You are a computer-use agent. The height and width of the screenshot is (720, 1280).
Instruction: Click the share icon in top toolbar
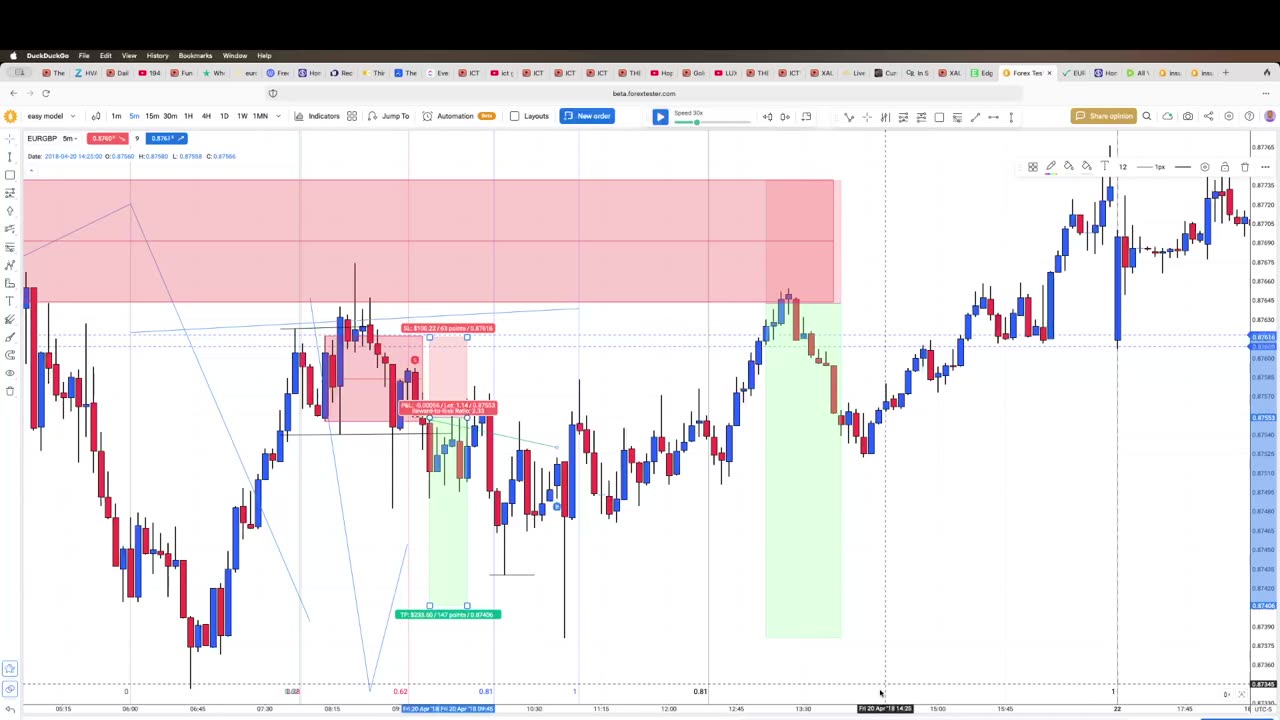(x=1208, y=117)
